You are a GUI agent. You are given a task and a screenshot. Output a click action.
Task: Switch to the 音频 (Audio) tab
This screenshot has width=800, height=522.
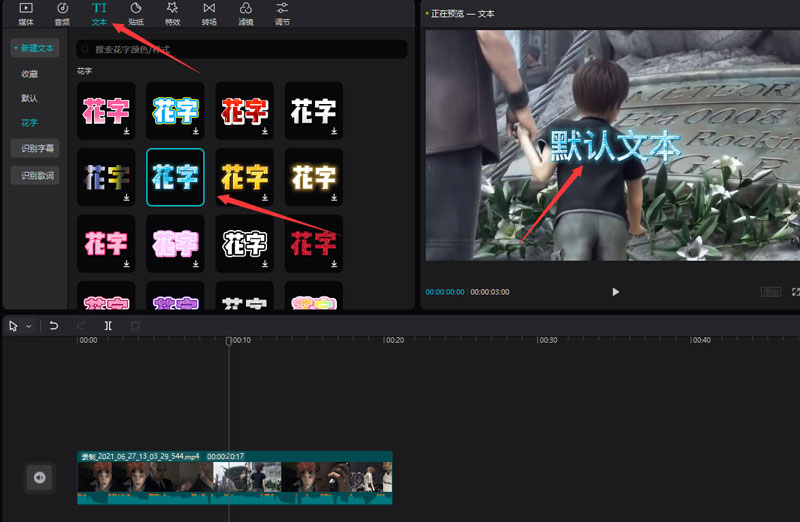62,13
